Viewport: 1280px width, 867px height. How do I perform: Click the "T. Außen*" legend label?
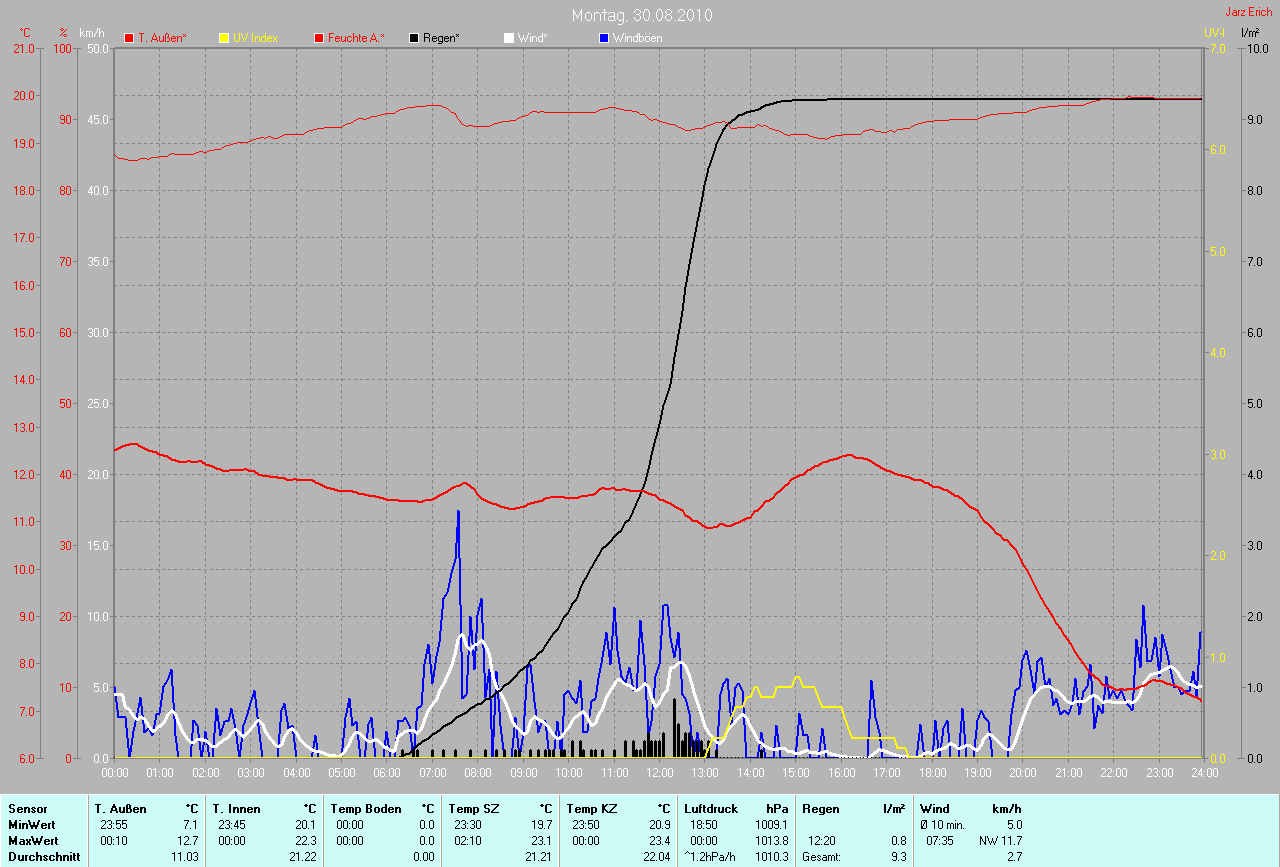tap(162, 38)
